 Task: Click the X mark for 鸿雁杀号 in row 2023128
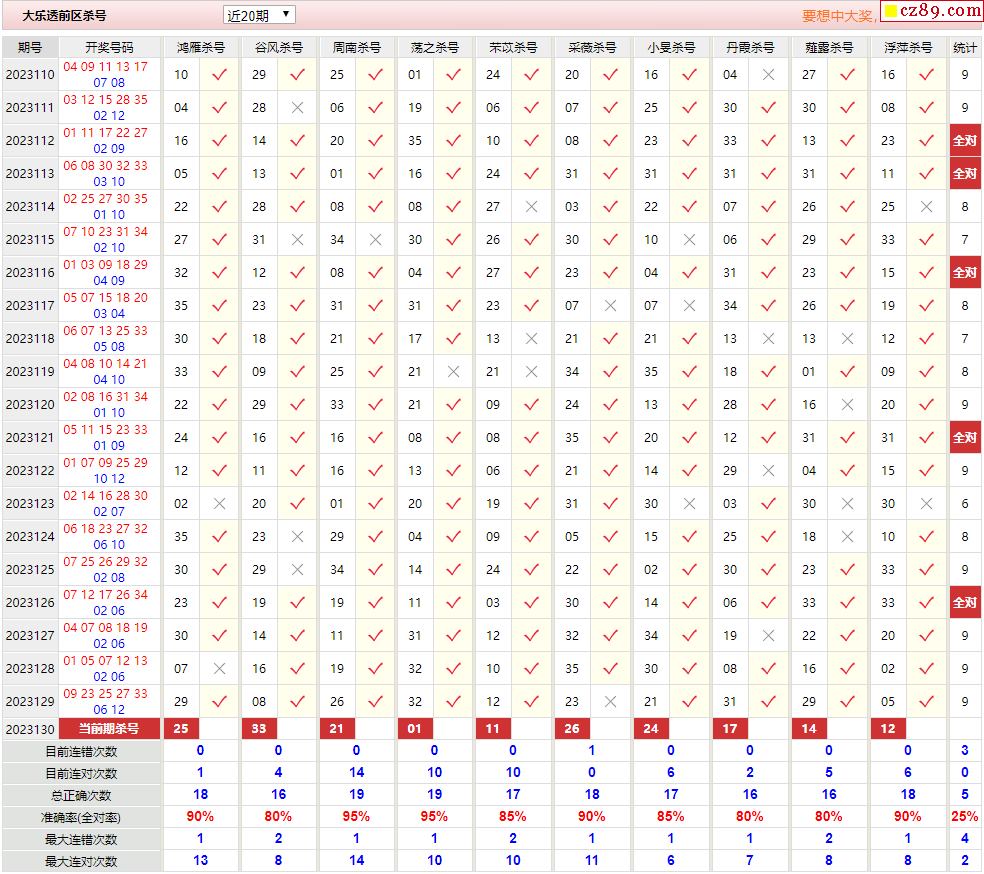219,669
